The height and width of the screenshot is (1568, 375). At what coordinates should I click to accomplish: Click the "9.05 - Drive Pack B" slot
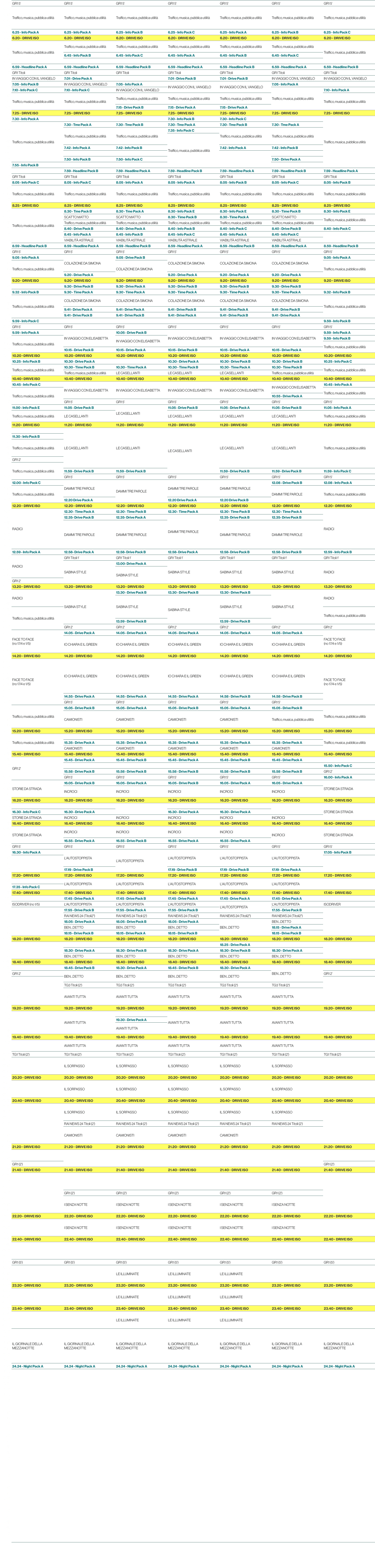coord(131,258)
